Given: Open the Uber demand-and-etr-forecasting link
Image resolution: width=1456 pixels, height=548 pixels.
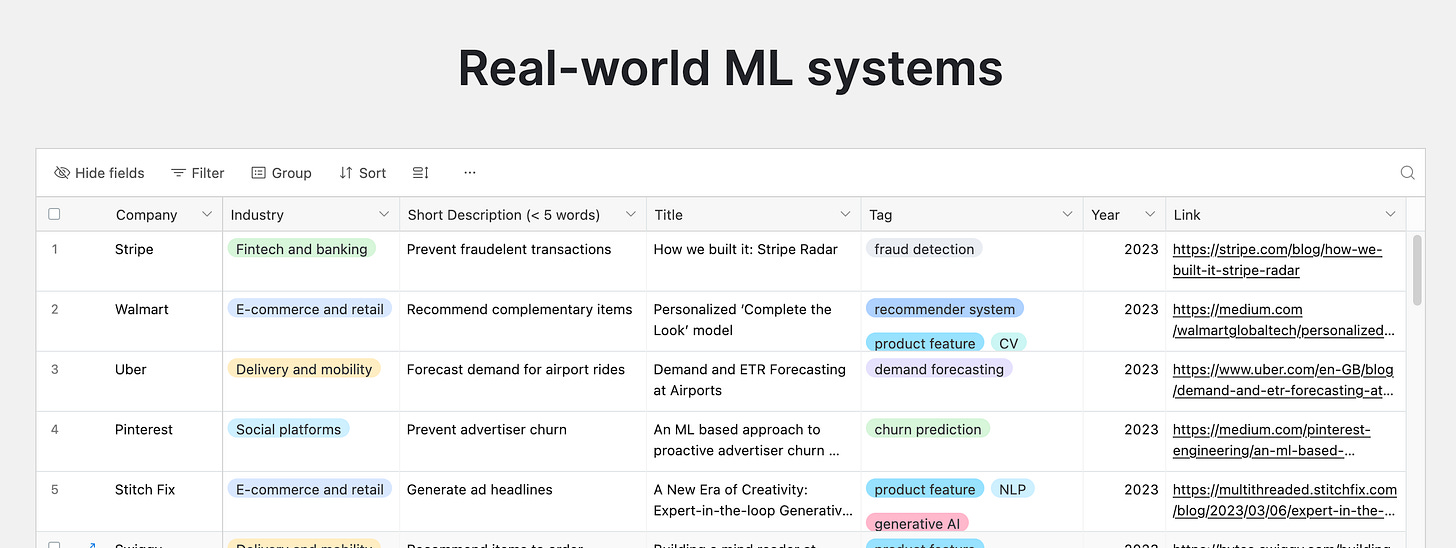Looking at the screenshot, I should (1283, 380).
